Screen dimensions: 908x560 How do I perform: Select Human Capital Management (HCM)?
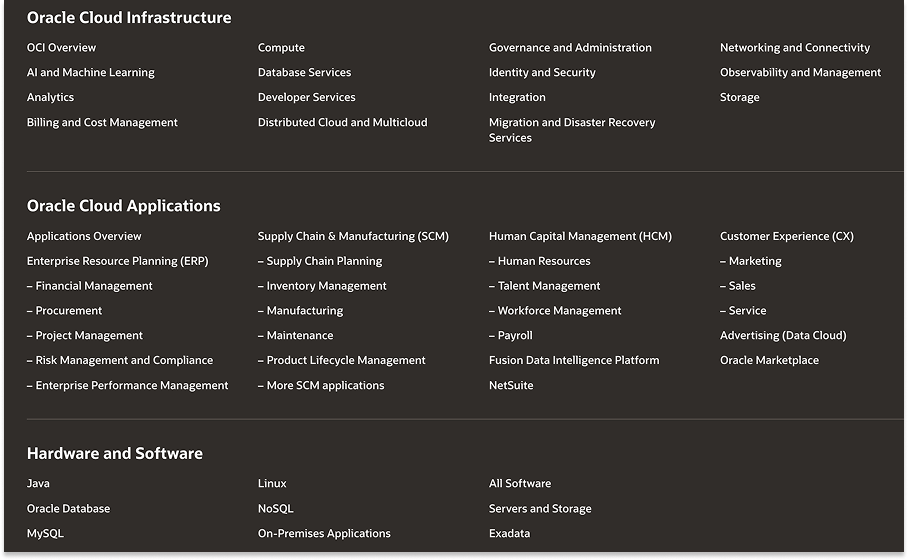580,236
